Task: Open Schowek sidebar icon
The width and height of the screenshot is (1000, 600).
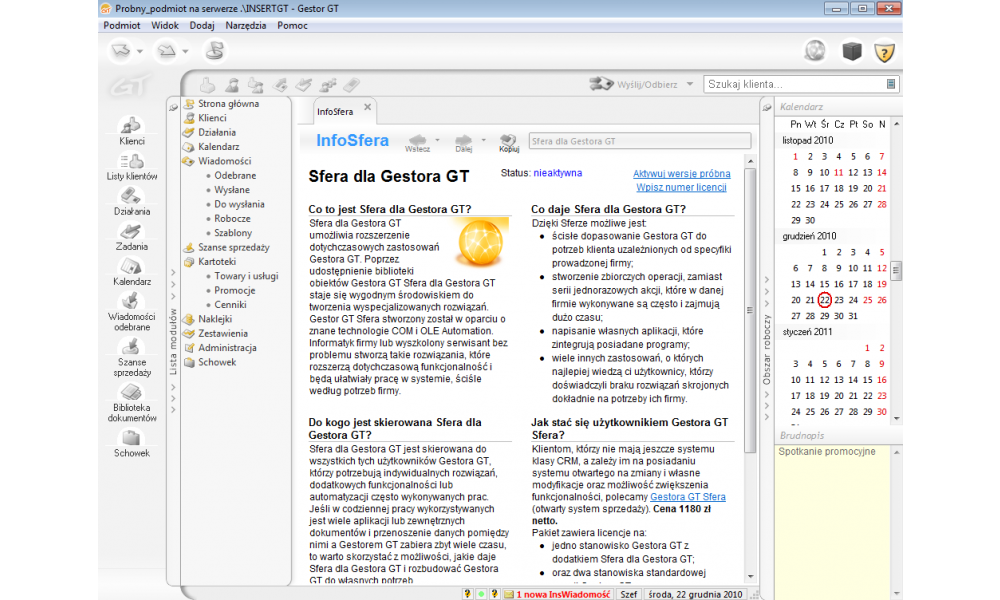Action: pos(131,444)
